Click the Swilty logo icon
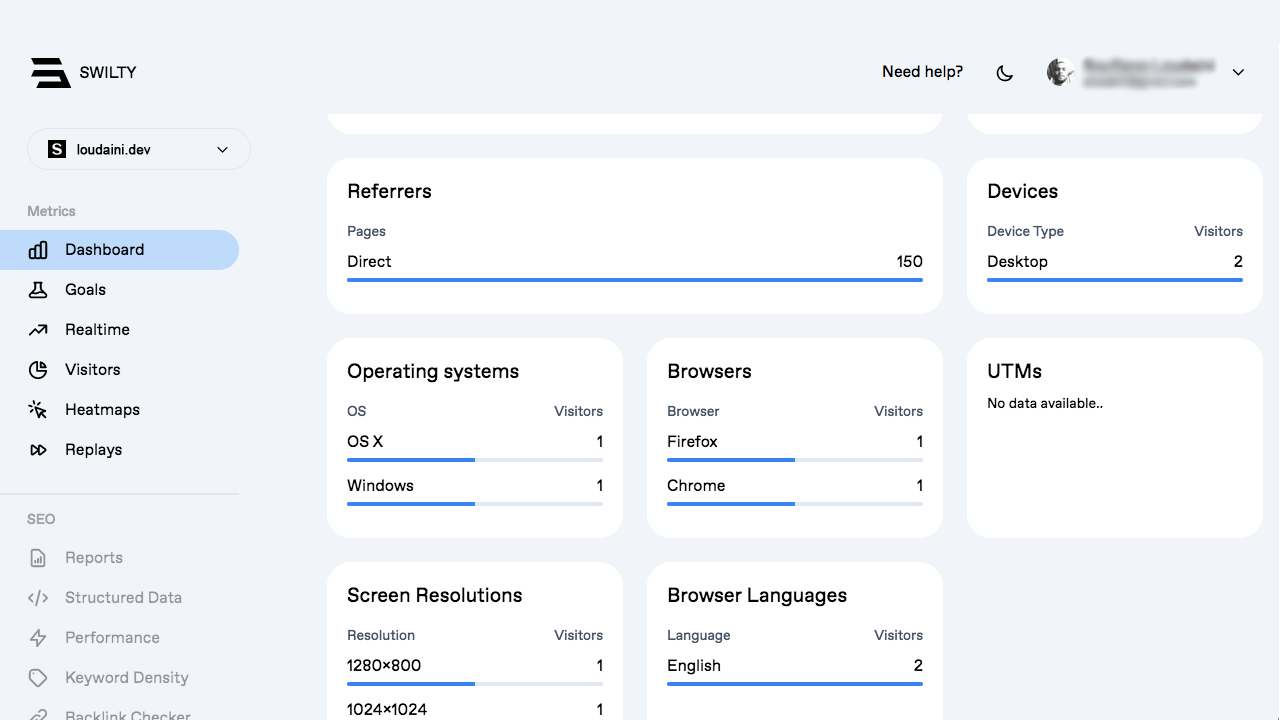1280x720 pixels. coord(50,73)
